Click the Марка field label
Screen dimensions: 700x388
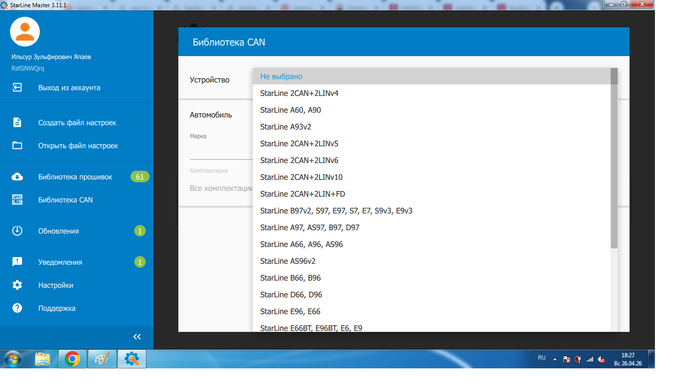pyautogui.click(x=198, y=136)
